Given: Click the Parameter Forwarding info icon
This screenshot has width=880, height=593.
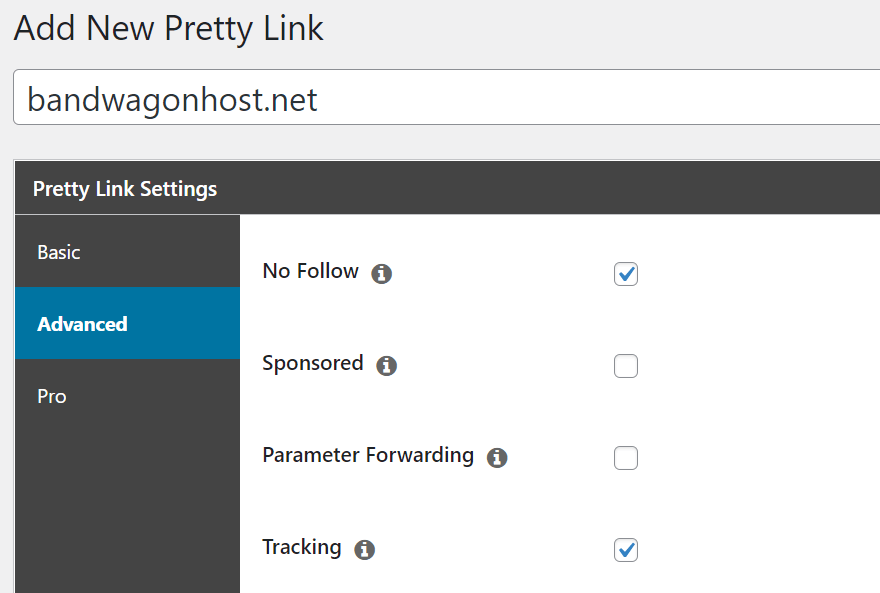Looking at the screenshot, I should (x=497, y=458).
